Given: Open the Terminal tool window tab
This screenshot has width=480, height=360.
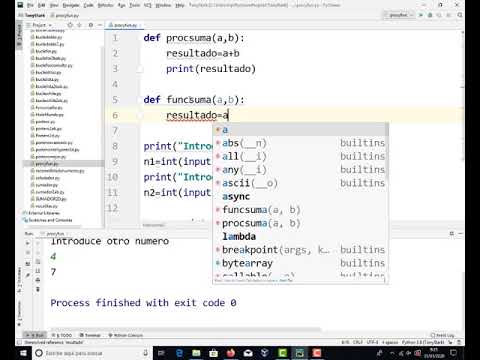Looking at the screenshot, I should (90, 335).
